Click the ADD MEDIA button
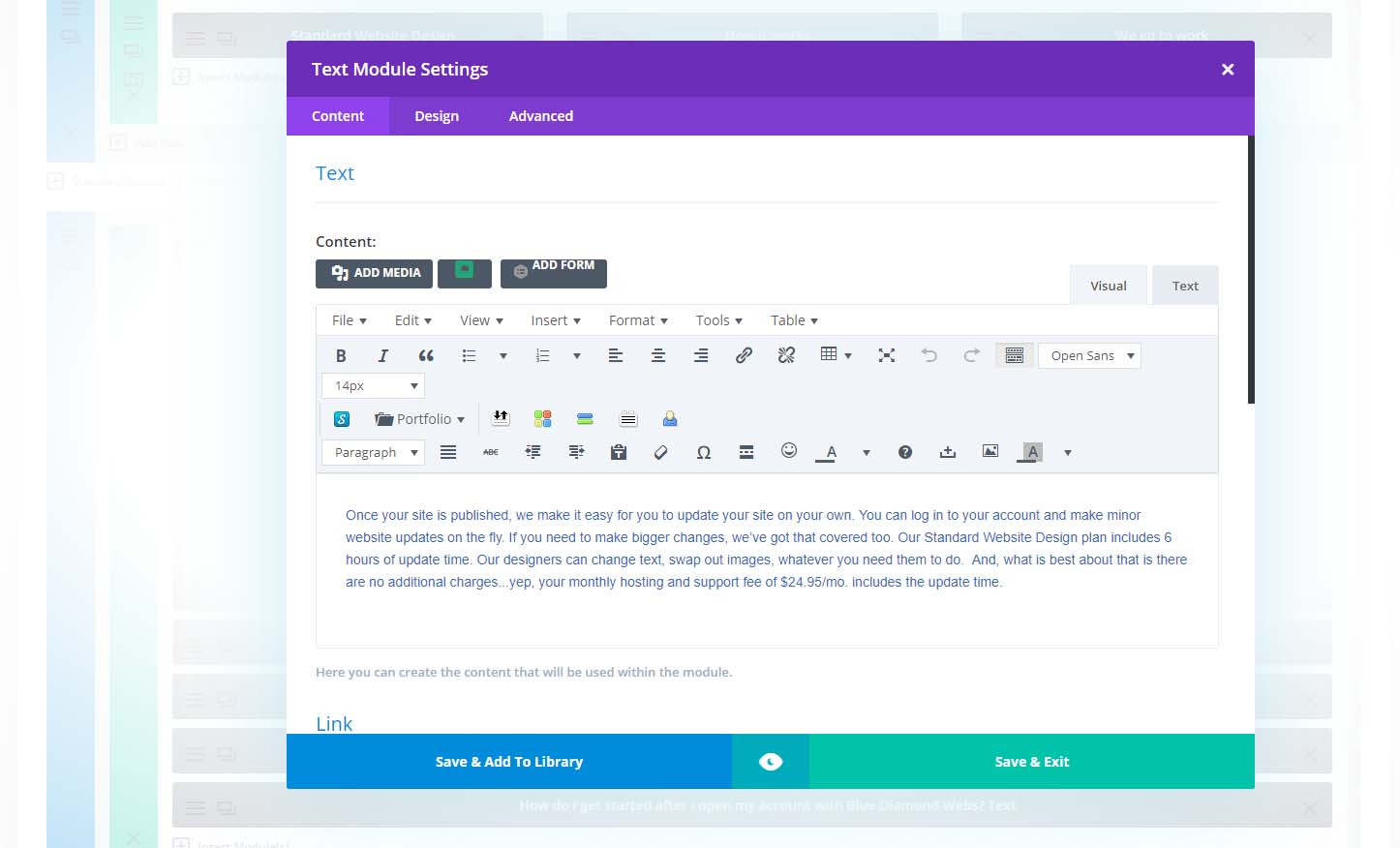 374,273
